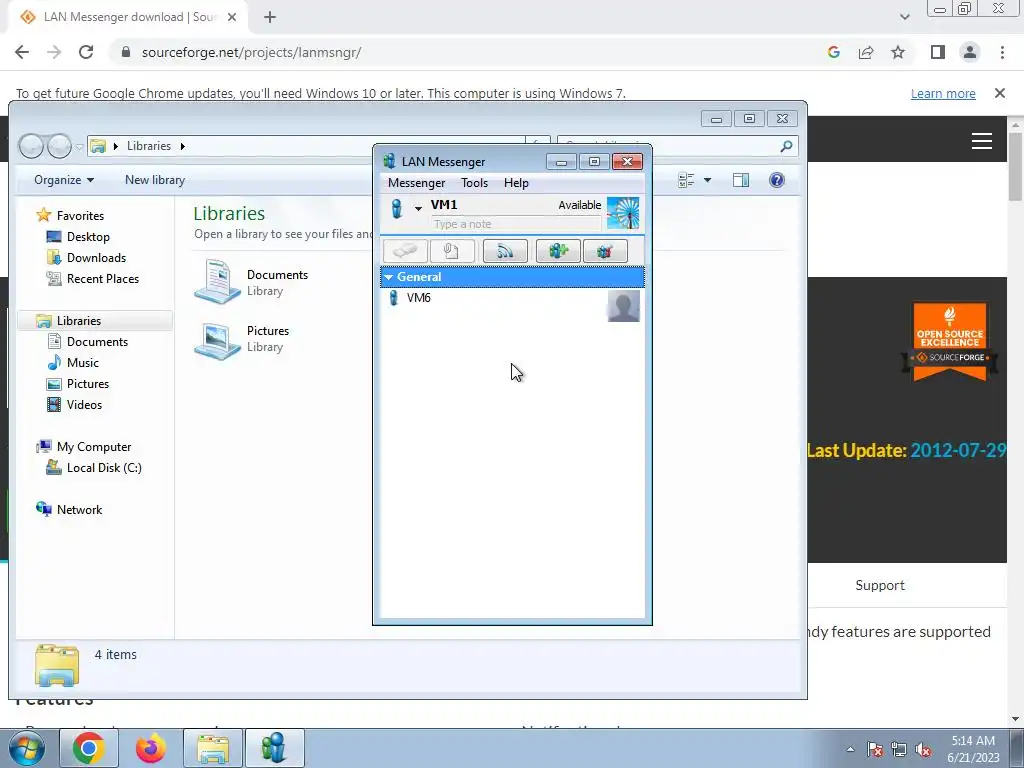Select Local Disk (C:) in navigation pane
This screenshot has height=768, width=1024.
[x=104, y=468]
